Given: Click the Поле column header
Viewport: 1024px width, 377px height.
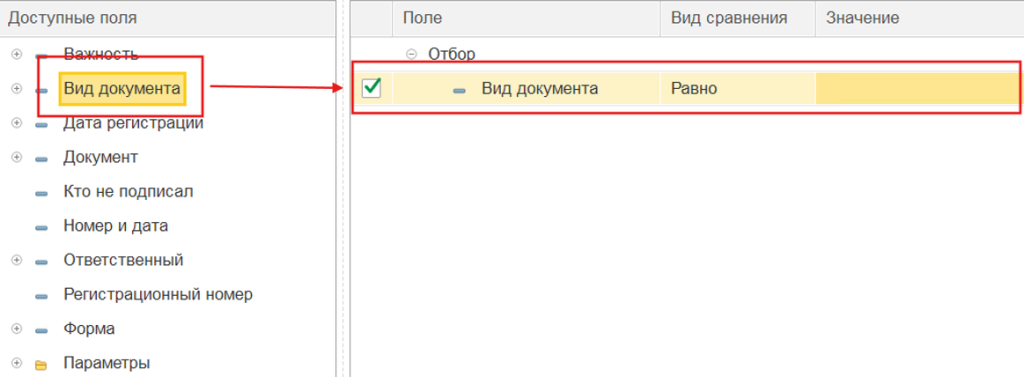Looking at the screenshot, I should [526, 18].
